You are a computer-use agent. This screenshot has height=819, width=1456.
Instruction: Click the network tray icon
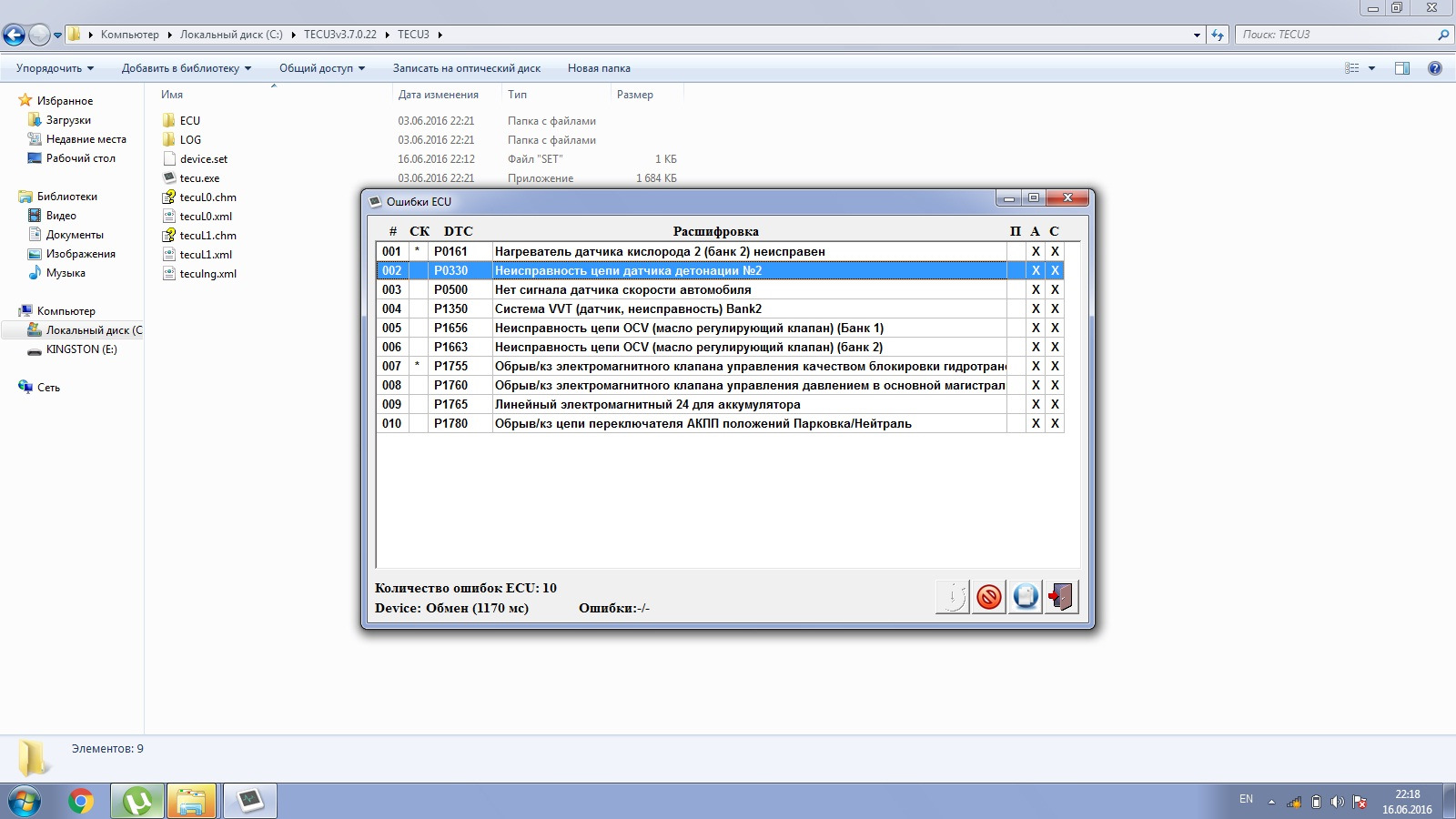click(1293, 802)
